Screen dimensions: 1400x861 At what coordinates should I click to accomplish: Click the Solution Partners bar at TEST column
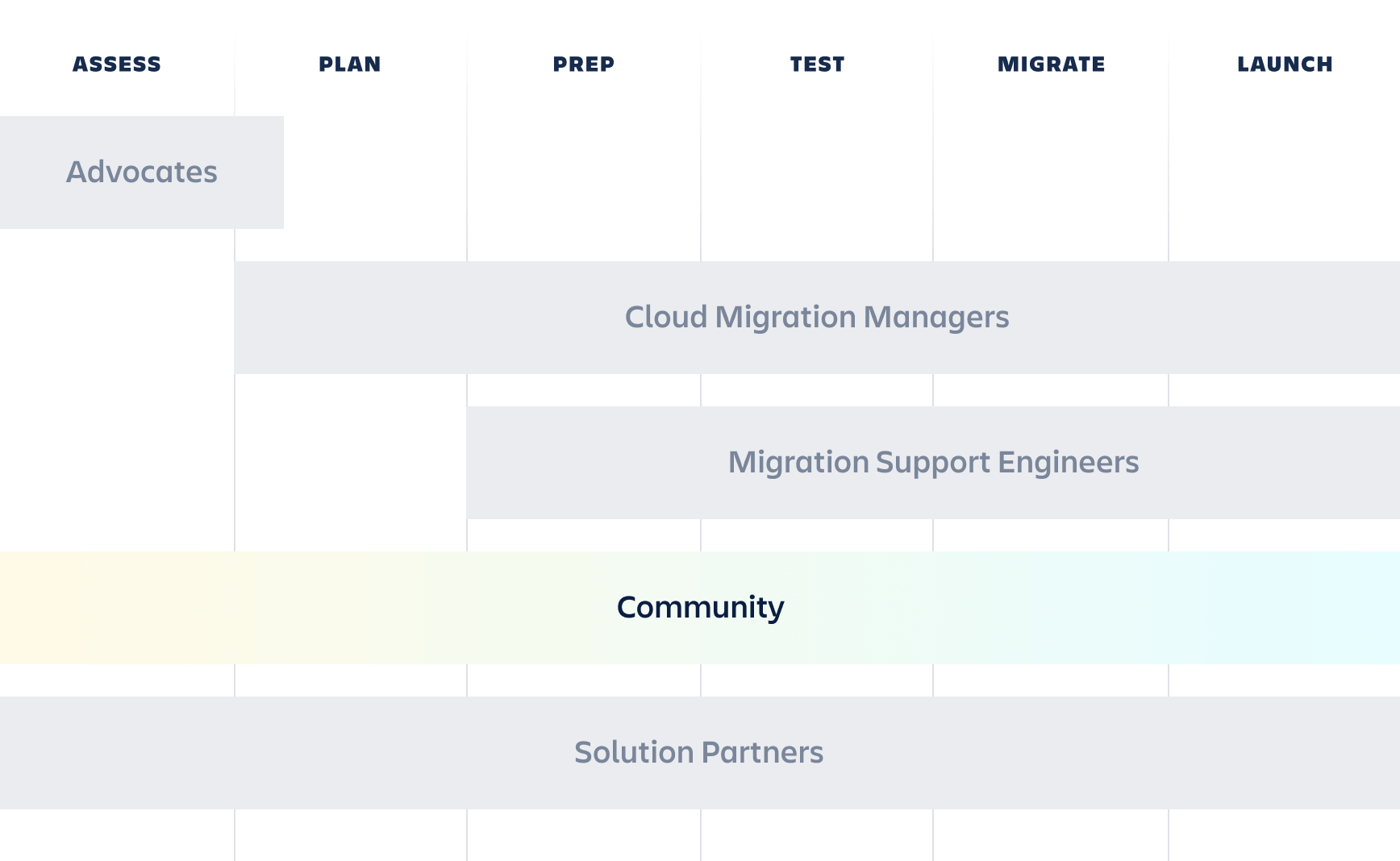pos(817,752)
